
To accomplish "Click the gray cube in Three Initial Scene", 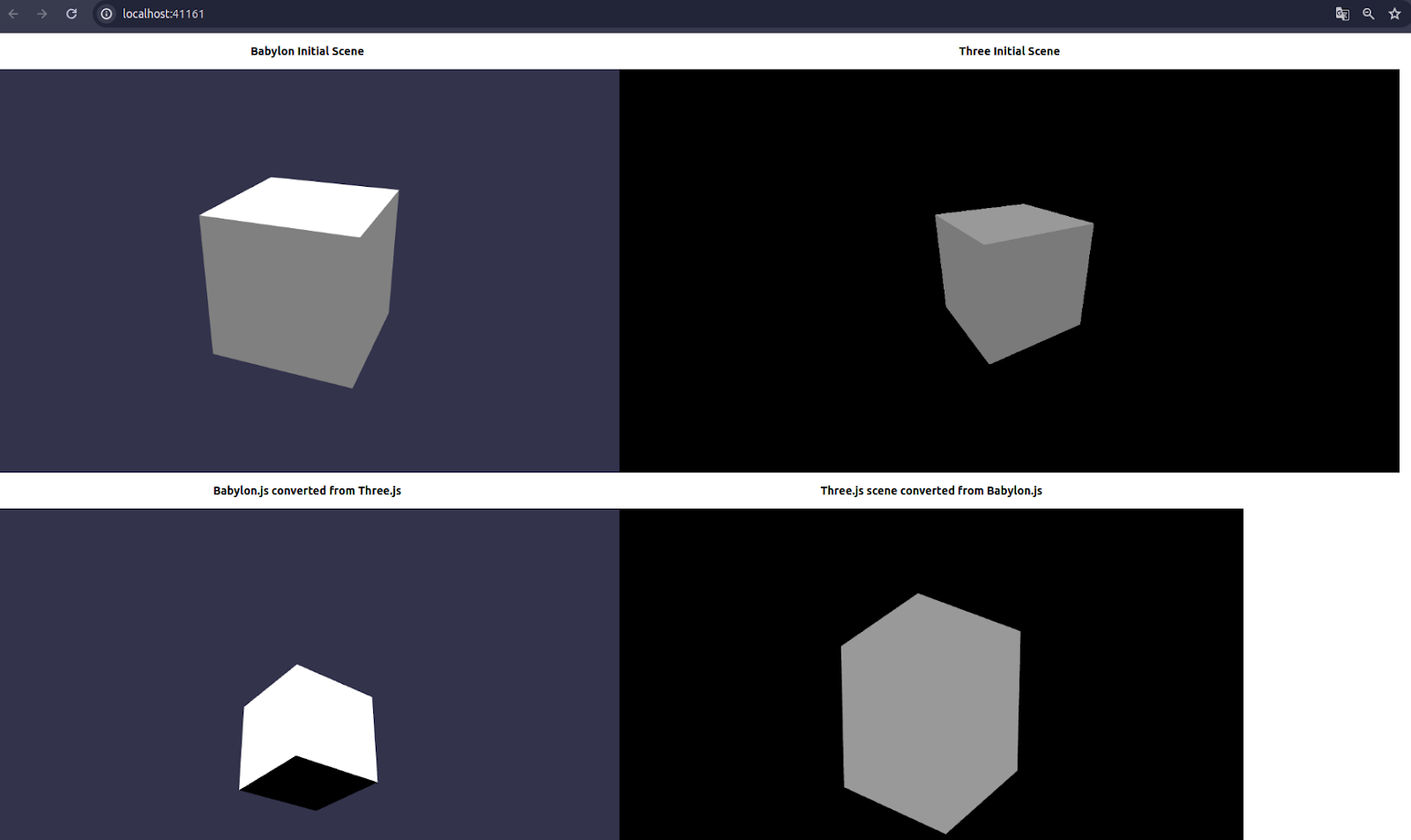I will click(x=1014, y=282).
